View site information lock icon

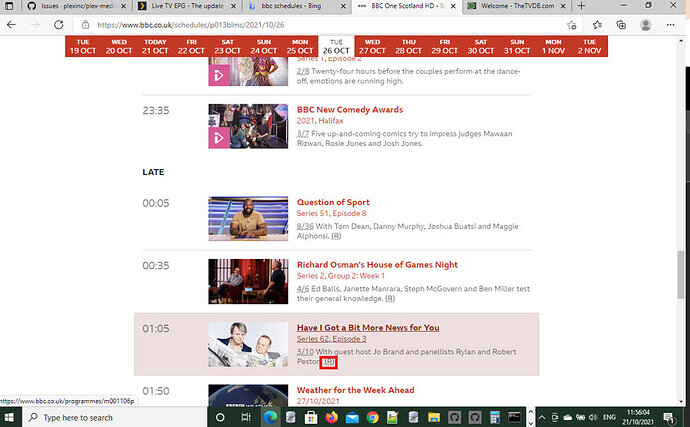point(85,25)
